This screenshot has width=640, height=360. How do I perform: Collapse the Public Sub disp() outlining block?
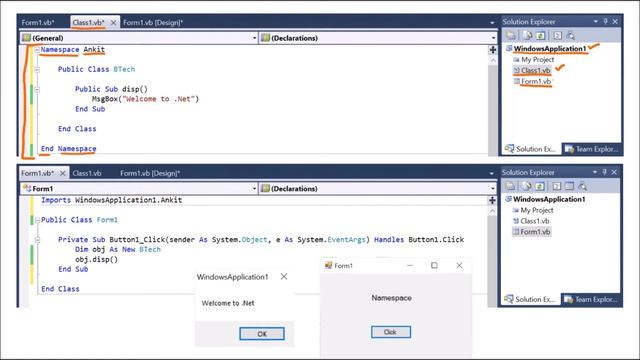(x=37, y=89)
